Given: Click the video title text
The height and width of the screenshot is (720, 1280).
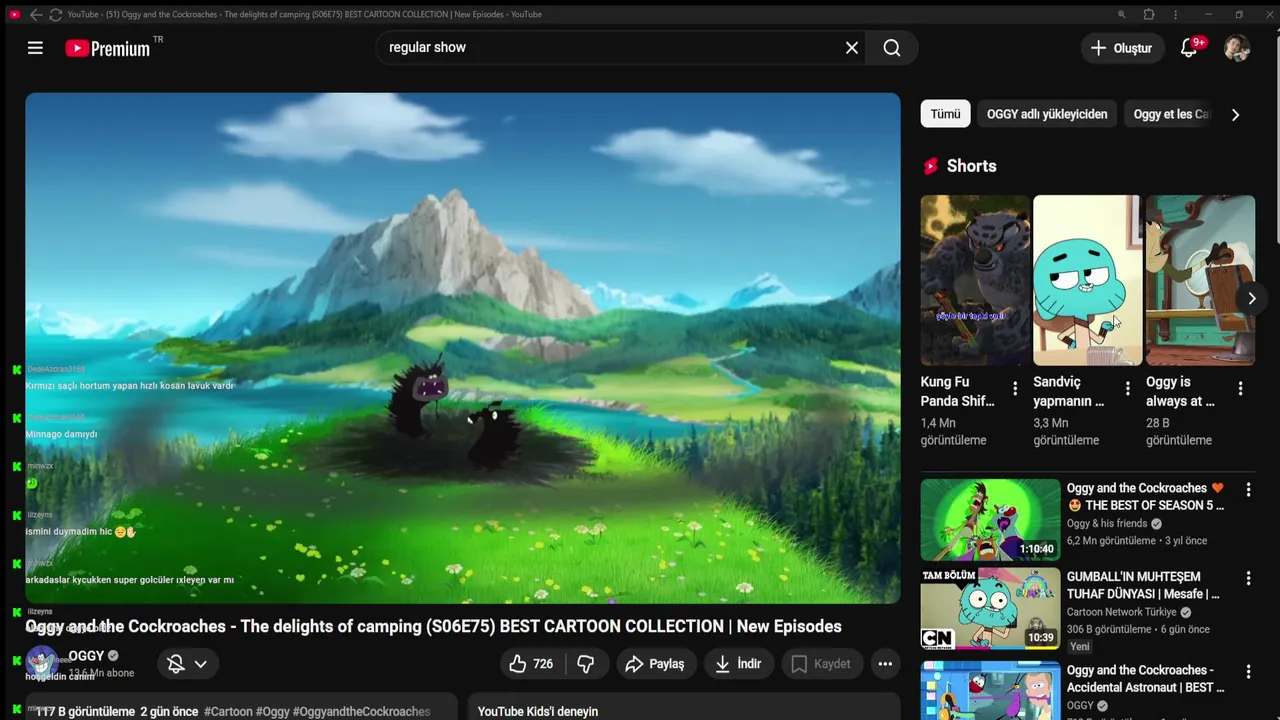Looking at the screenshot, I should click(433, 626).
